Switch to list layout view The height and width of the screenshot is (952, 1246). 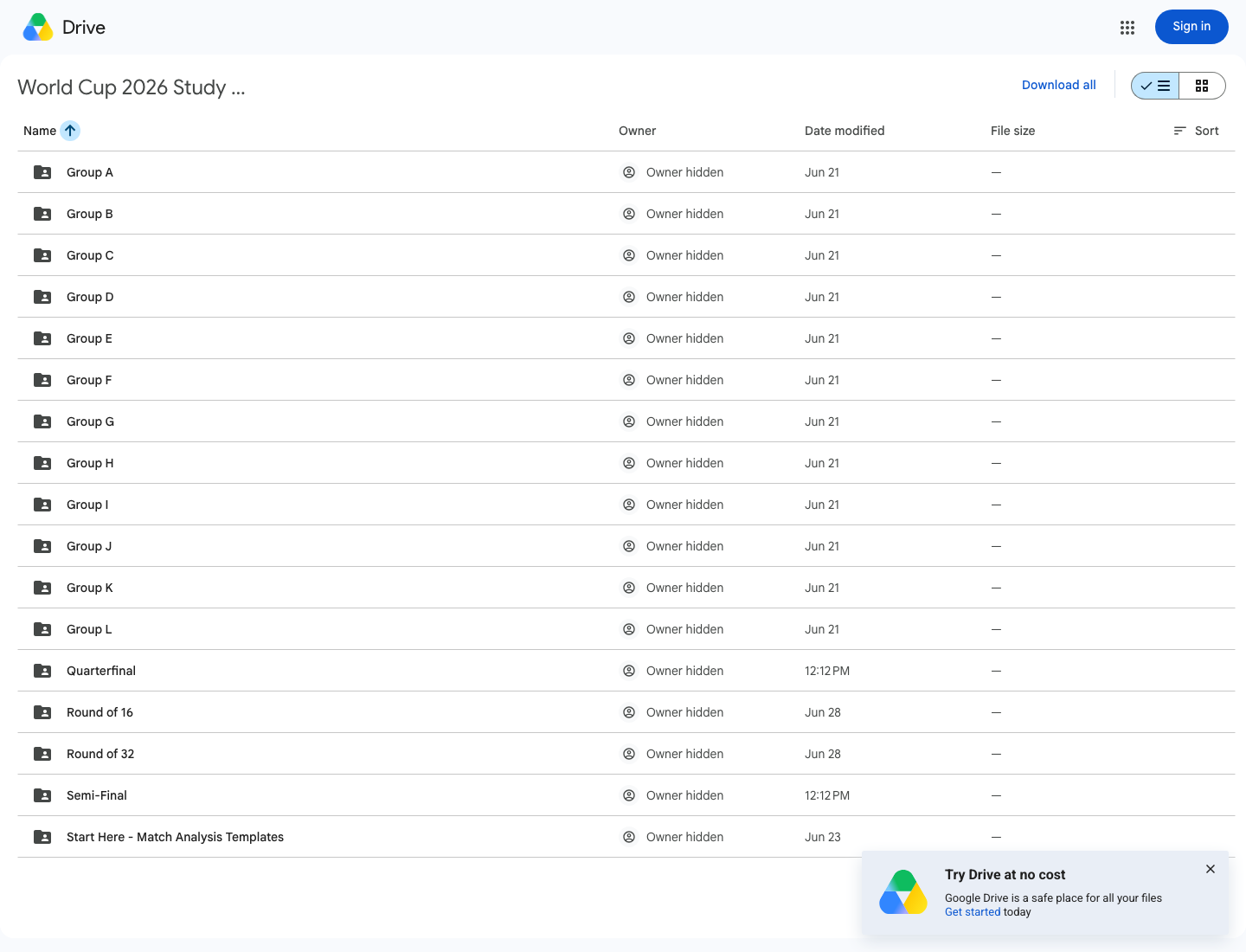coord(1155,86)
